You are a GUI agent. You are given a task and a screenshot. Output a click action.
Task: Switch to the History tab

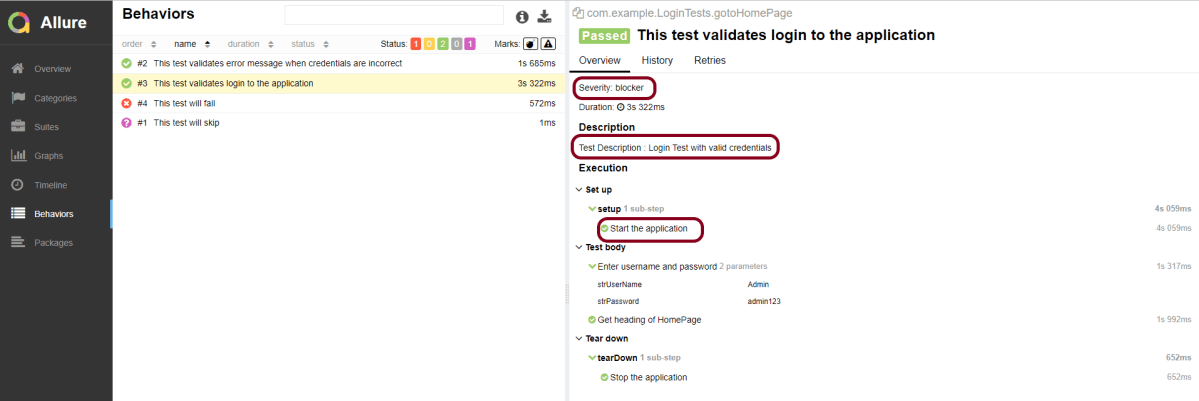657,61
